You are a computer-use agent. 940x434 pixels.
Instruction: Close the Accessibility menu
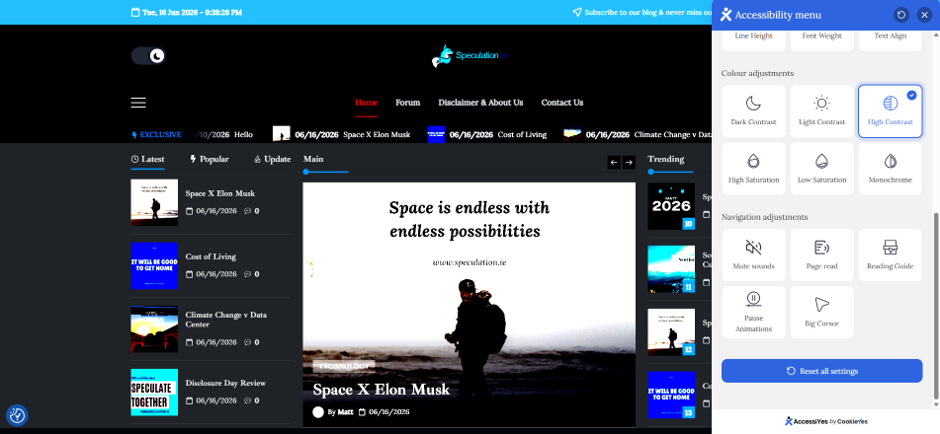tap(924, 15)
